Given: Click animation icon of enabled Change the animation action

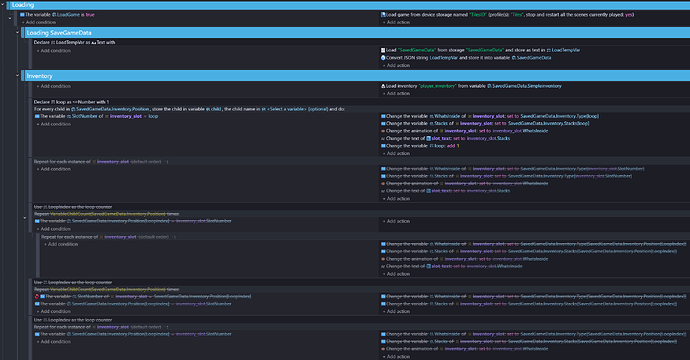Looking at the screenshot, I should [x=383, y=131].
